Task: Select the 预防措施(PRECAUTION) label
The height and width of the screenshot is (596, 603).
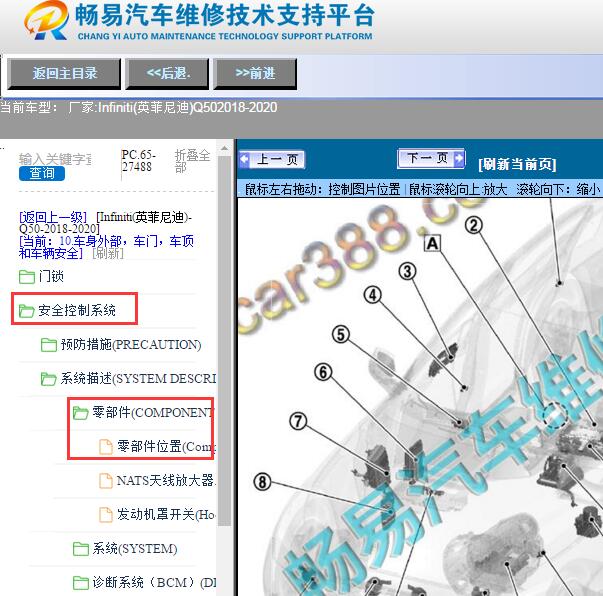Action: [131, 345]
